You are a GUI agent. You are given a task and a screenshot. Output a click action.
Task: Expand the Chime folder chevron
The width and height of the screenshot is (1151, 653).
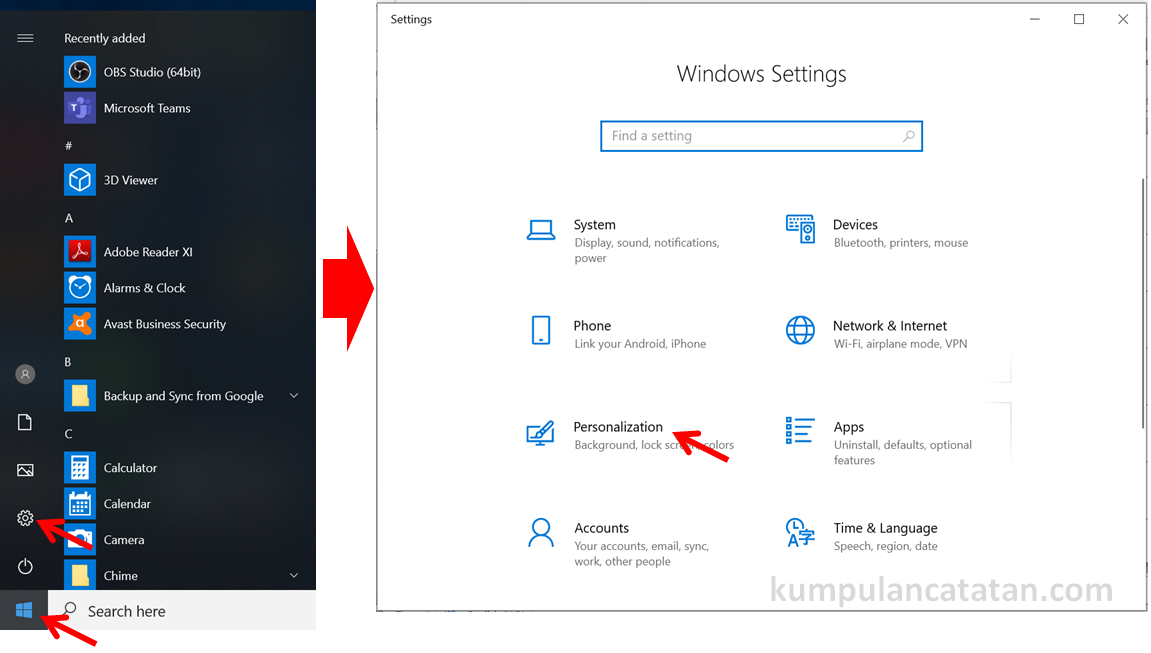coord(294,575)
